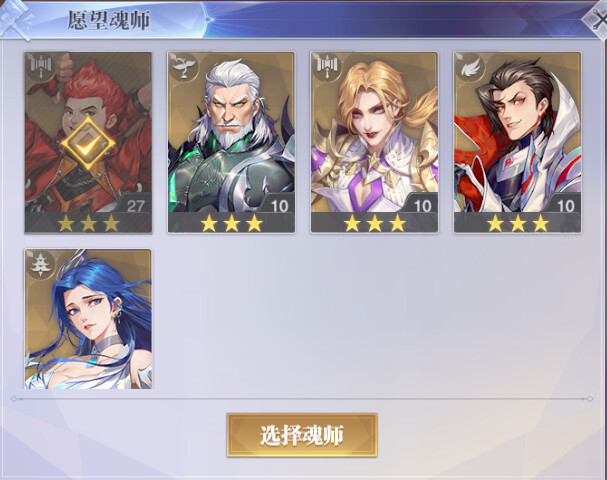Screen dimensions: 607x480
Task: Click the level 10 badge on the blonde hero
Action: 422,205
